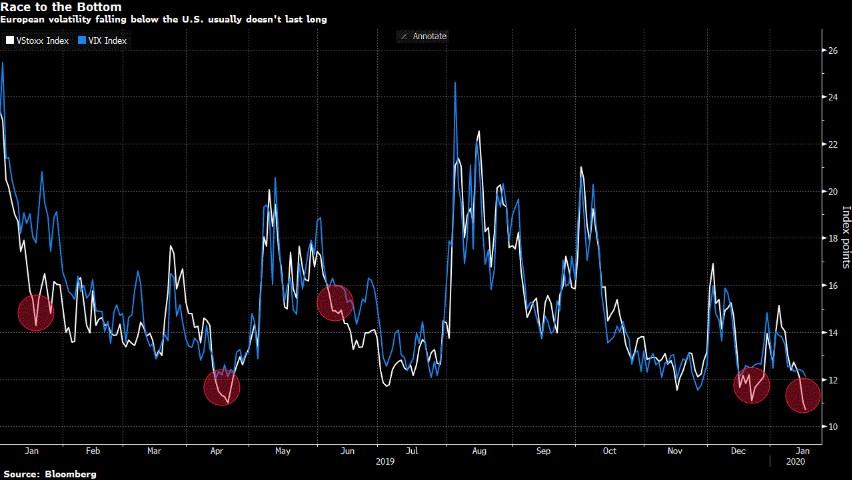Click the Index points axis title

pyautogui.click(x=845, y=238)
